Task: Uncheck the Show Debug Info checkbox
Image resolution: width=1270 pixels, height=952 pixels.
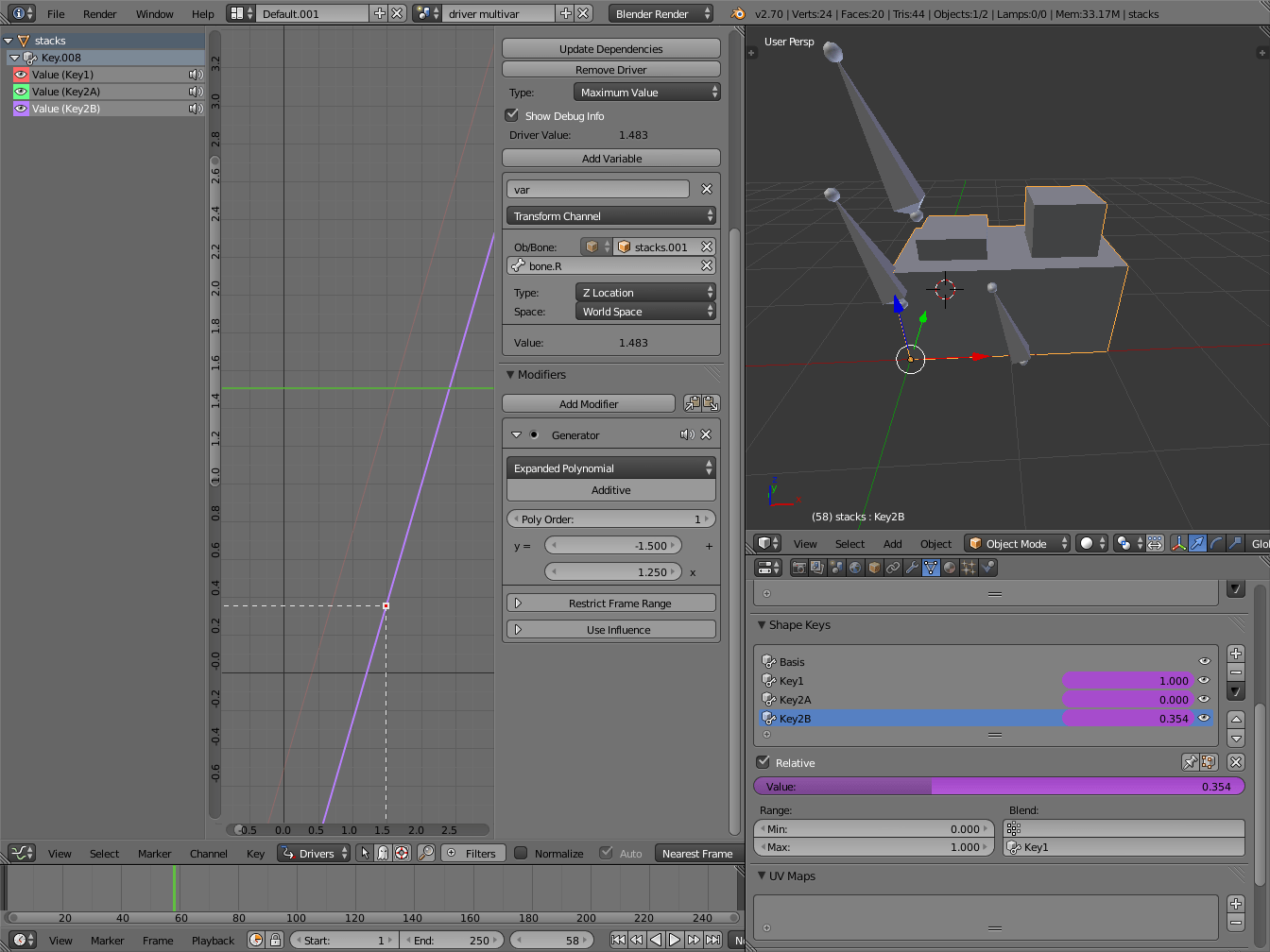Action: [511, 114]
